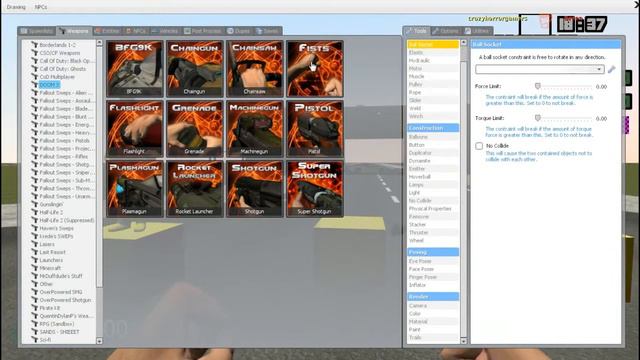Viewport: 640px width, 360px height.
Task: Switch to the Spawnlists tab
Action: 37,31
